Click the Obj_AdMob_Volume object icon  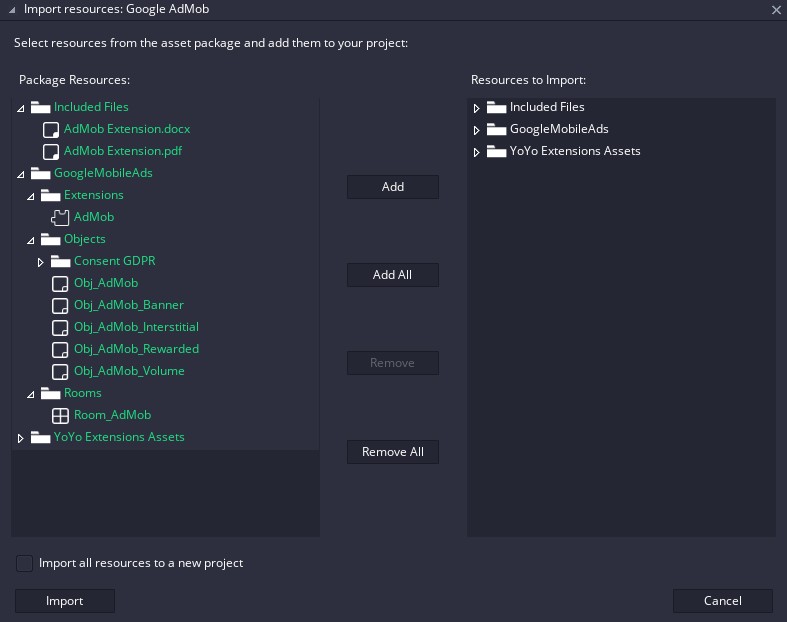[x=60, y=371]
